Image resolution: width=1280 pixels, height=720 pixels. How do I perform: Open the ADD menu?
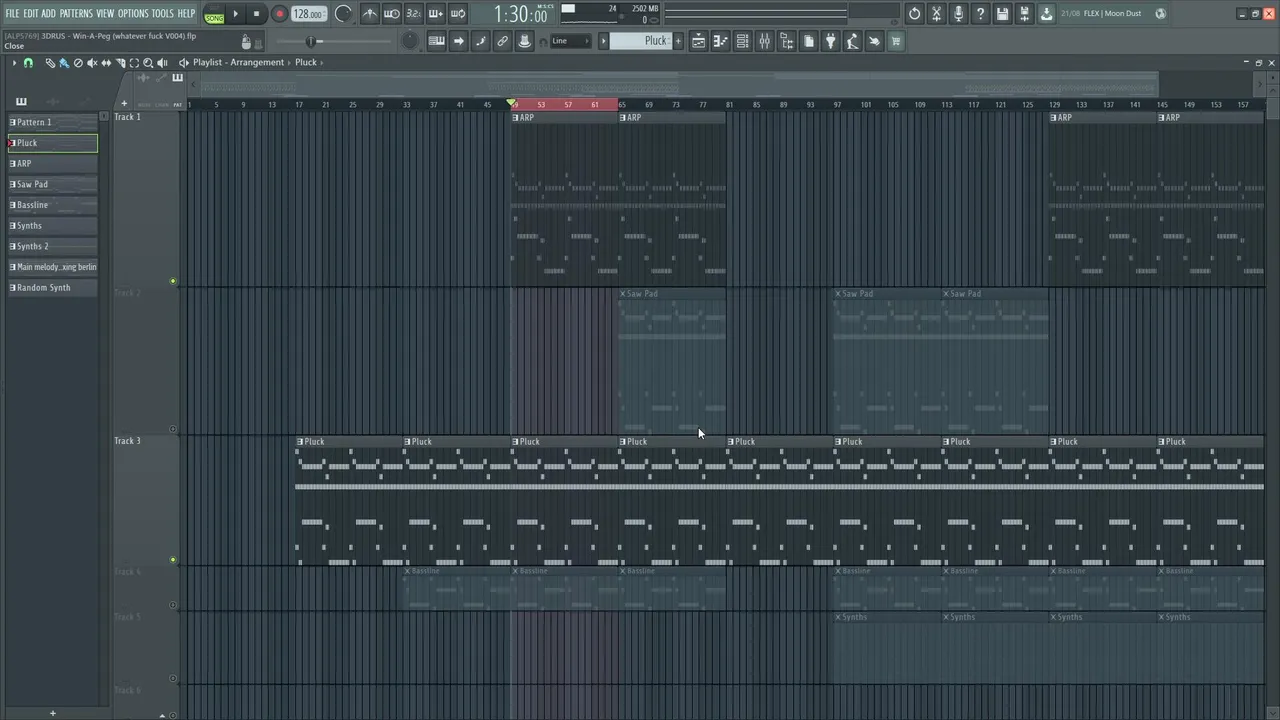point(48,13)
